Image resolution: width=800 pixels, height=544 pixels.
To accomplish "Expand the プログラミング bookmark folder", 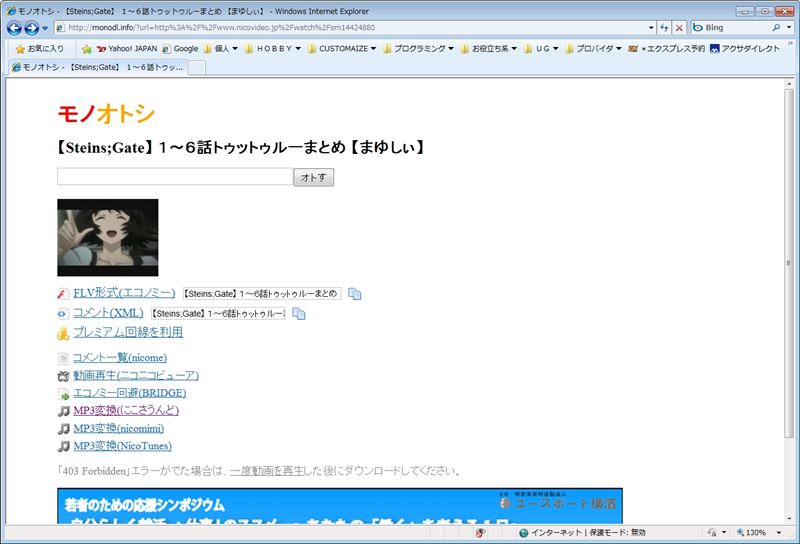I will click(x=418, y=48).
